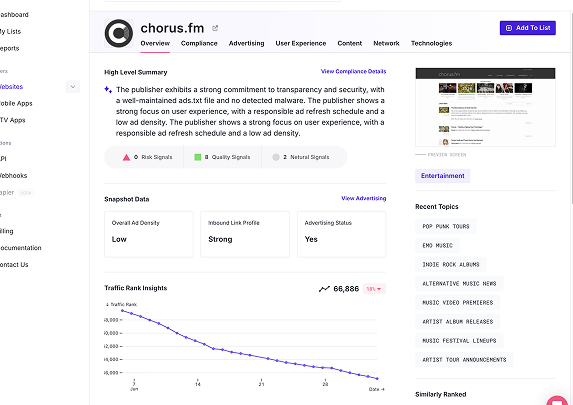The height and width of the screenshot is (405, 573).
Task: Select the ARTIST ALBUM RELEASES topic
Action: click(x=458, y=322)
